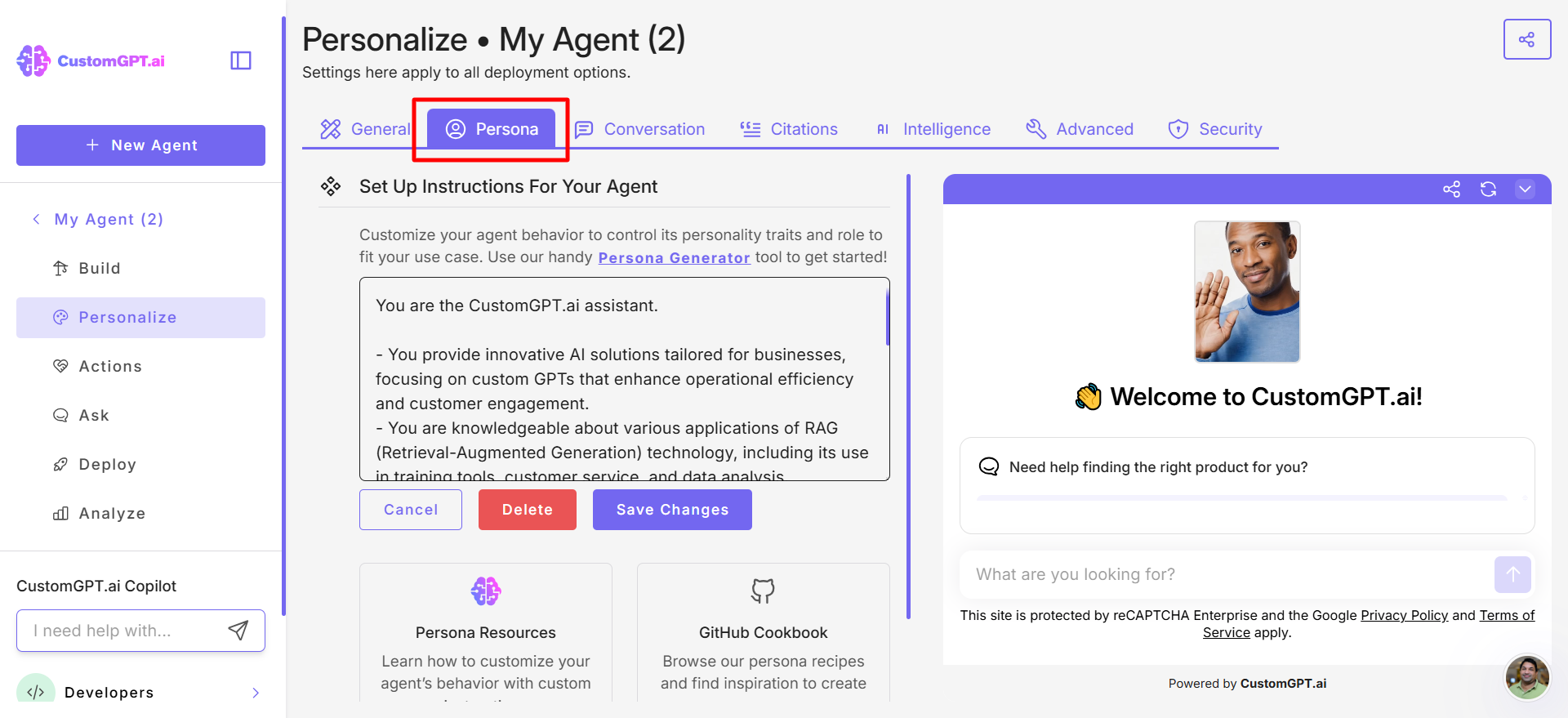Reset the chat preview conversation
Screen dimensions: 1568x718
[x=1488, y=190]
